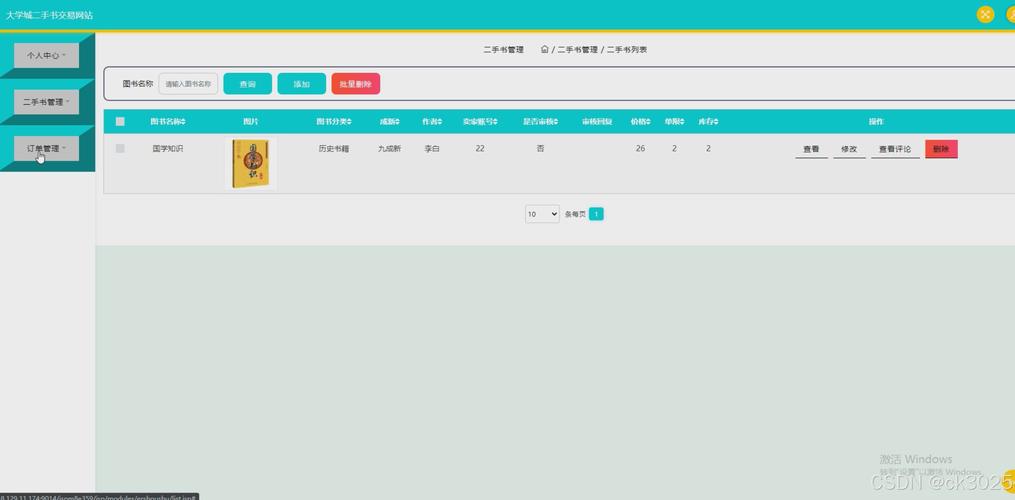Click the 查询 search button
Screen dimensions: 1015x500
(247, 84)
